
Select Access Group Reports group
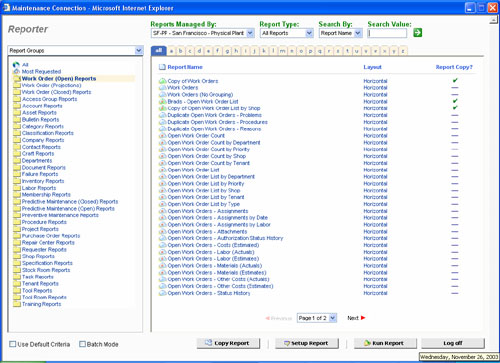pos(49,99)
